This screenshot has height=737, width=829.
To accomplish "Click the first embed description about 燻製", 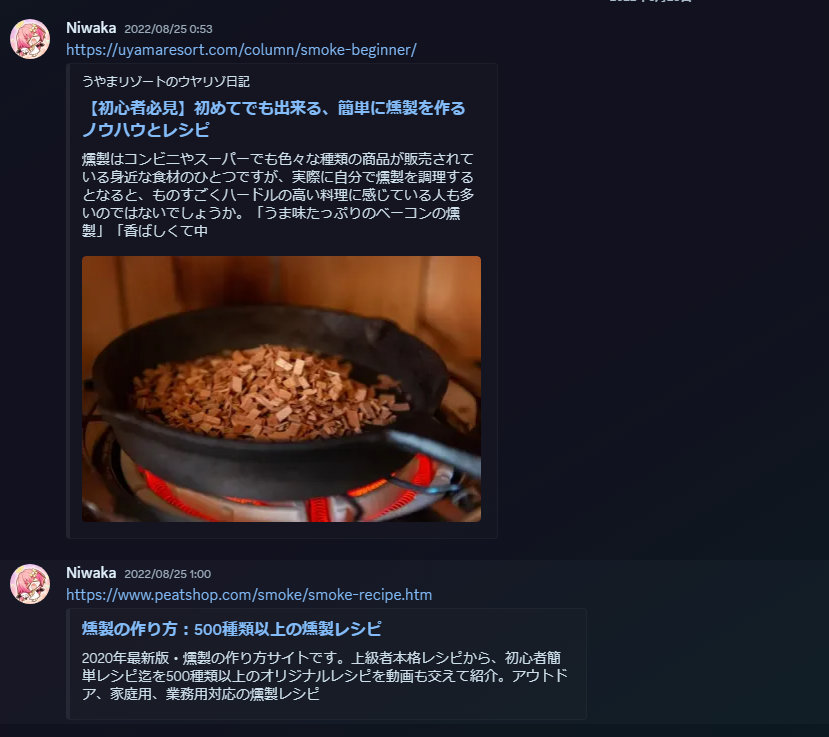I will pyautogui.click(x=278, y=195).
